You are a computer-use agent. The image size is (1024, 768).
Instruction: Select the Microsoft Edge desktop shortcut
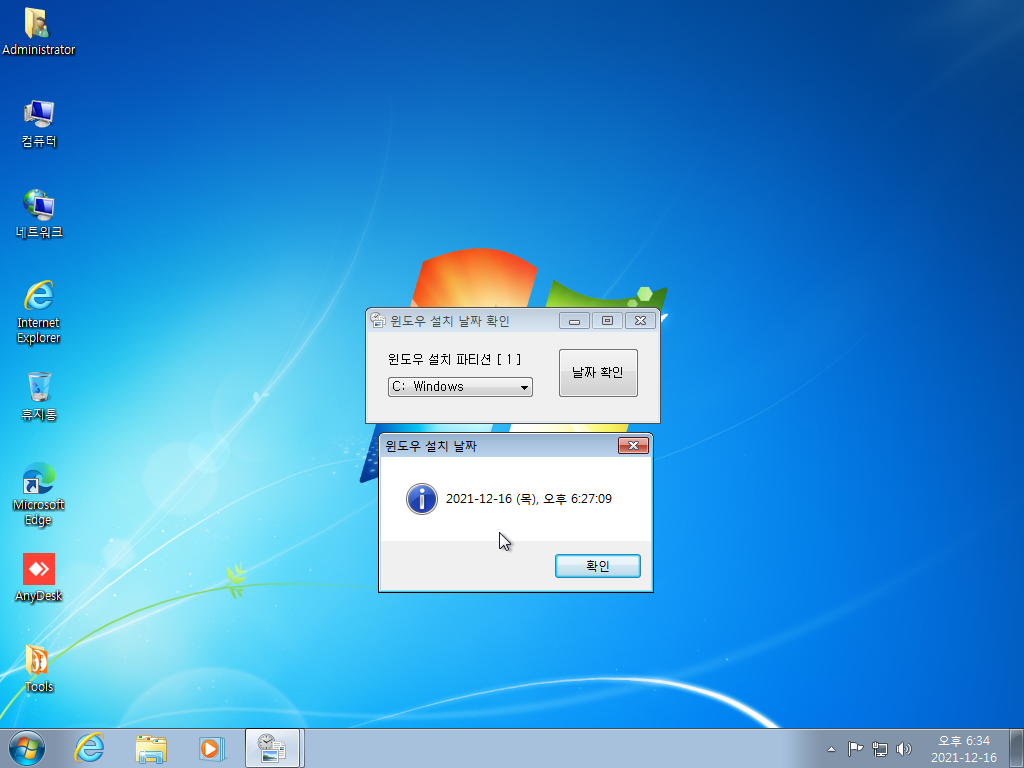click(x=39, y=494)
